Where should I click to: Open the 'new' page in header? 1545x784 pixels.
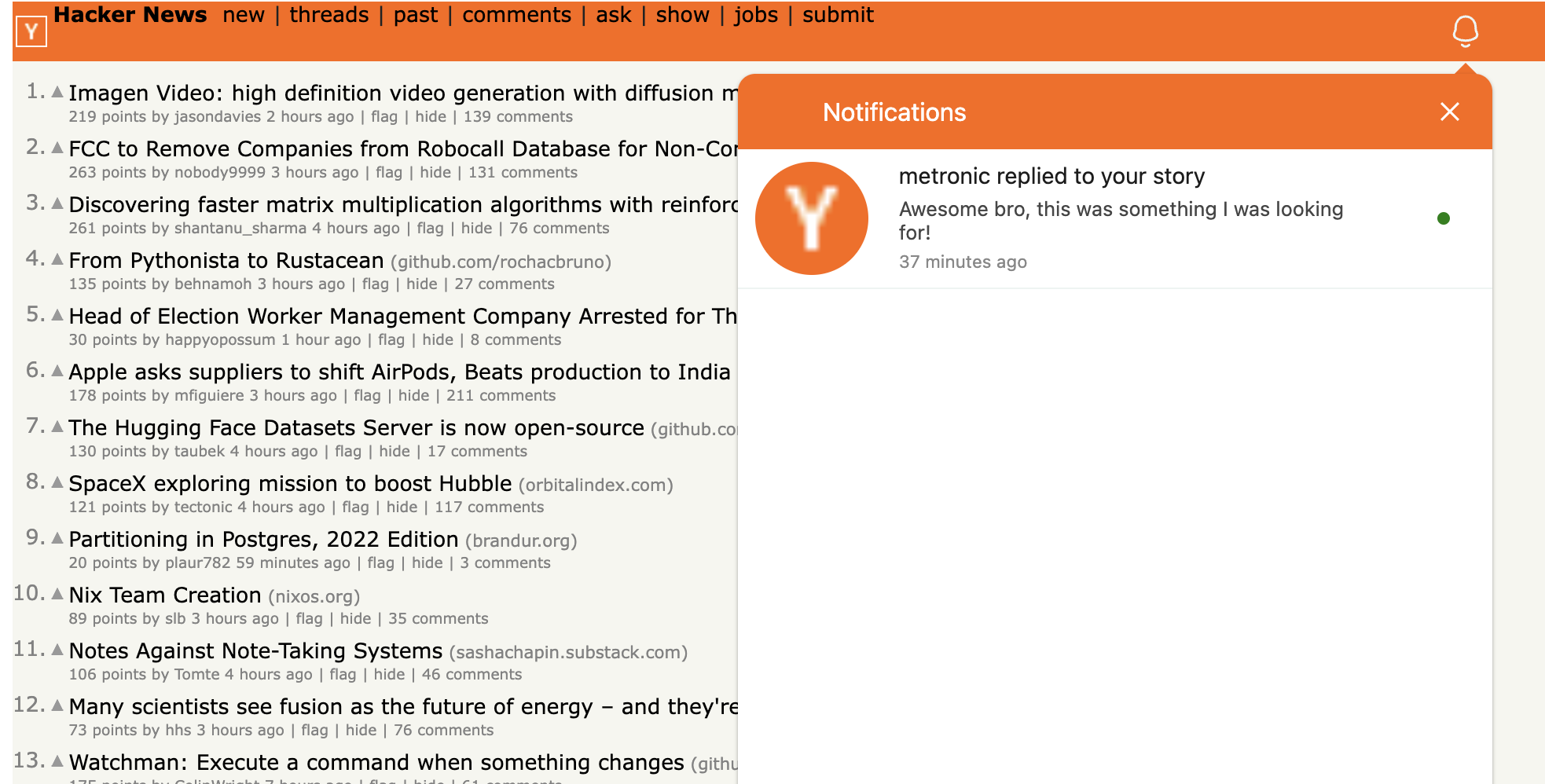point(244,15)
